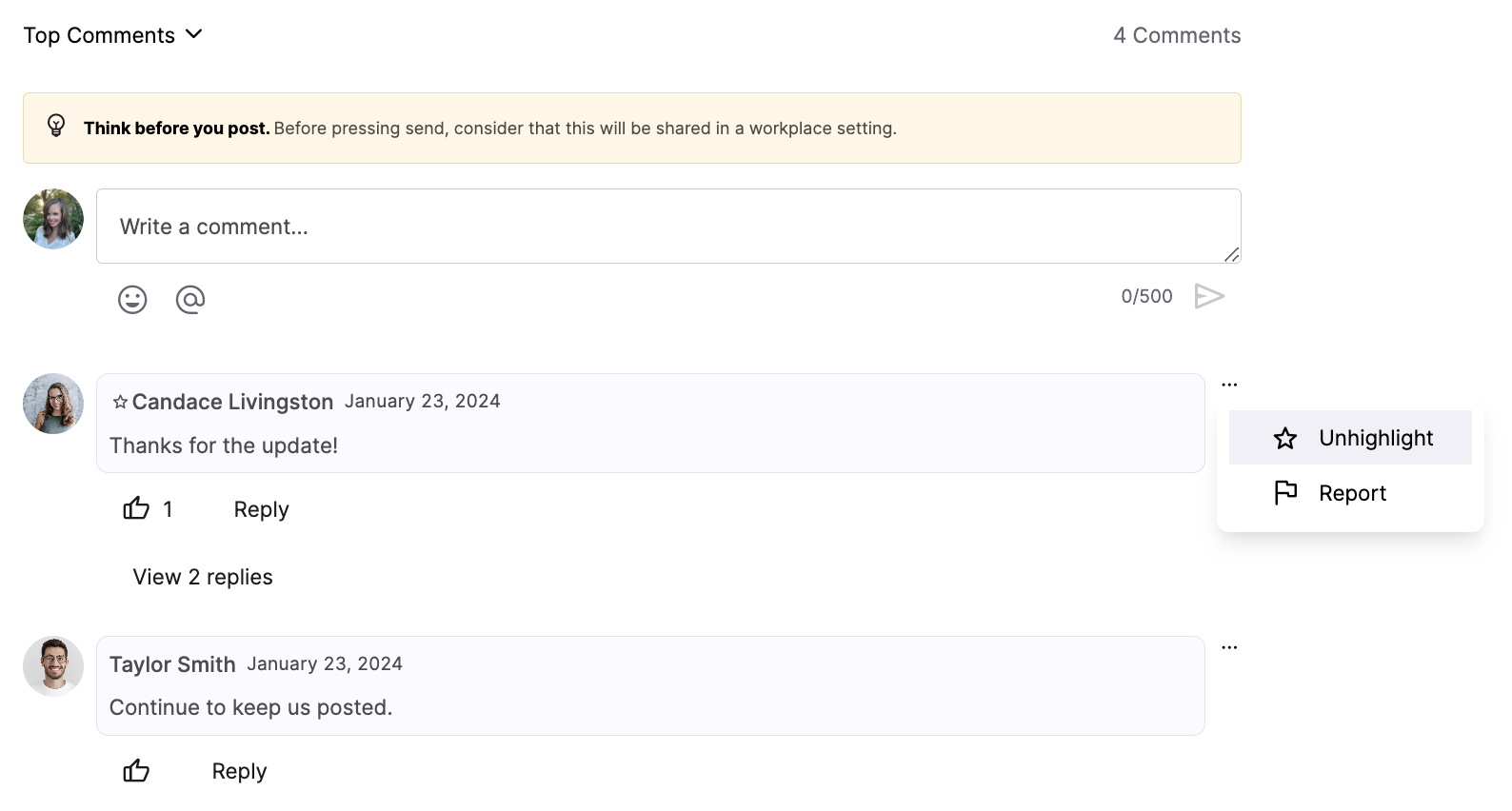Image resolution: width=1512 pixels, height=811 pixels.
Task: Click the send comment arrow icon
Action: (x=1209, y=297)
